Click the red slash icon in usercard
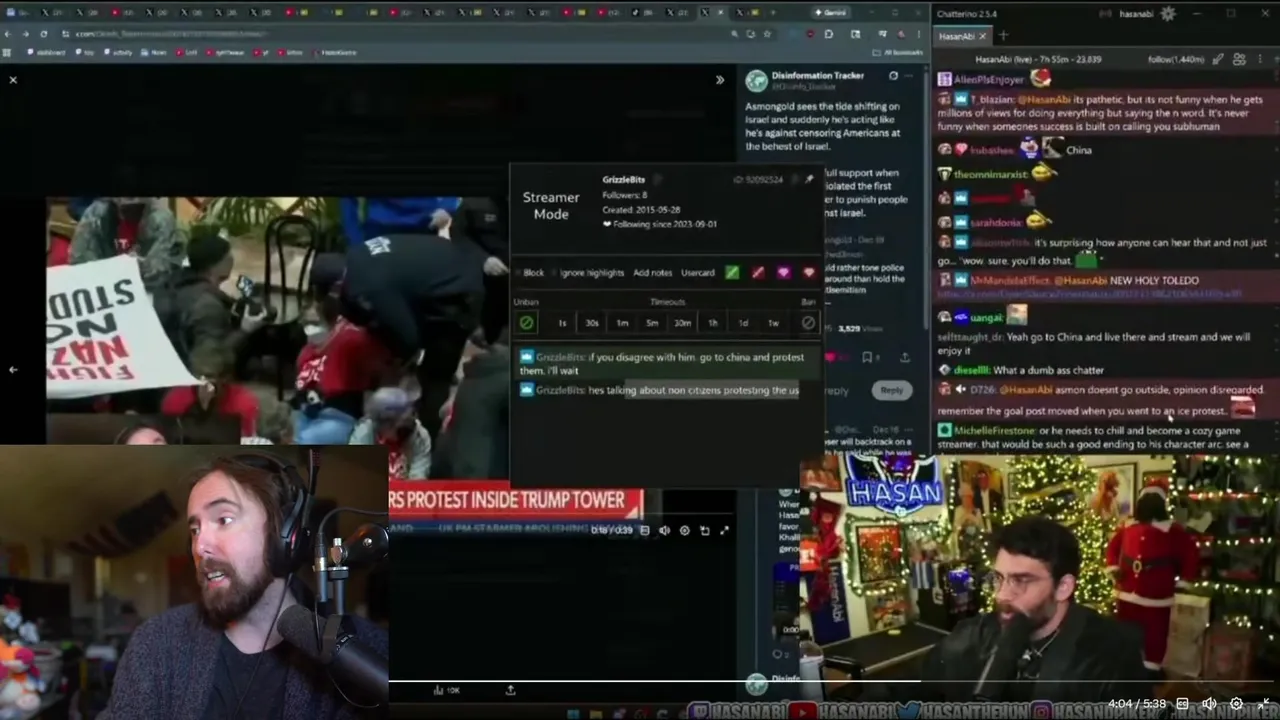 pyautogui.click(x=758, y=272)
